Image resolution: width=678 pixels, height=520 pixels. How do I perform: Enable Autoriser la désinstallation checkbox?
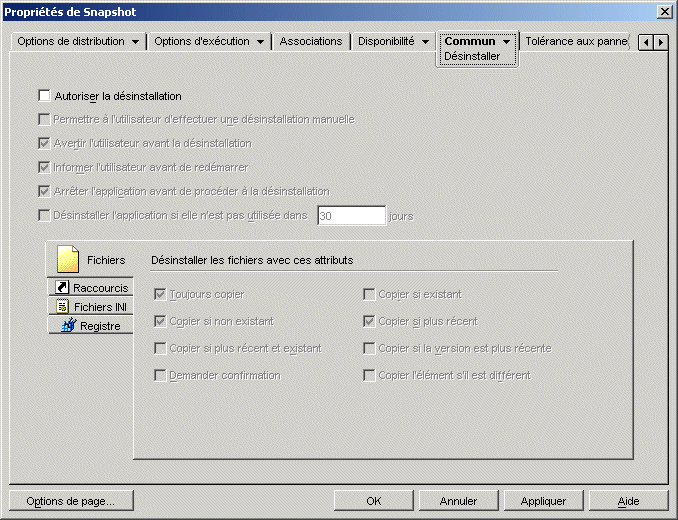tap(44, 96)
